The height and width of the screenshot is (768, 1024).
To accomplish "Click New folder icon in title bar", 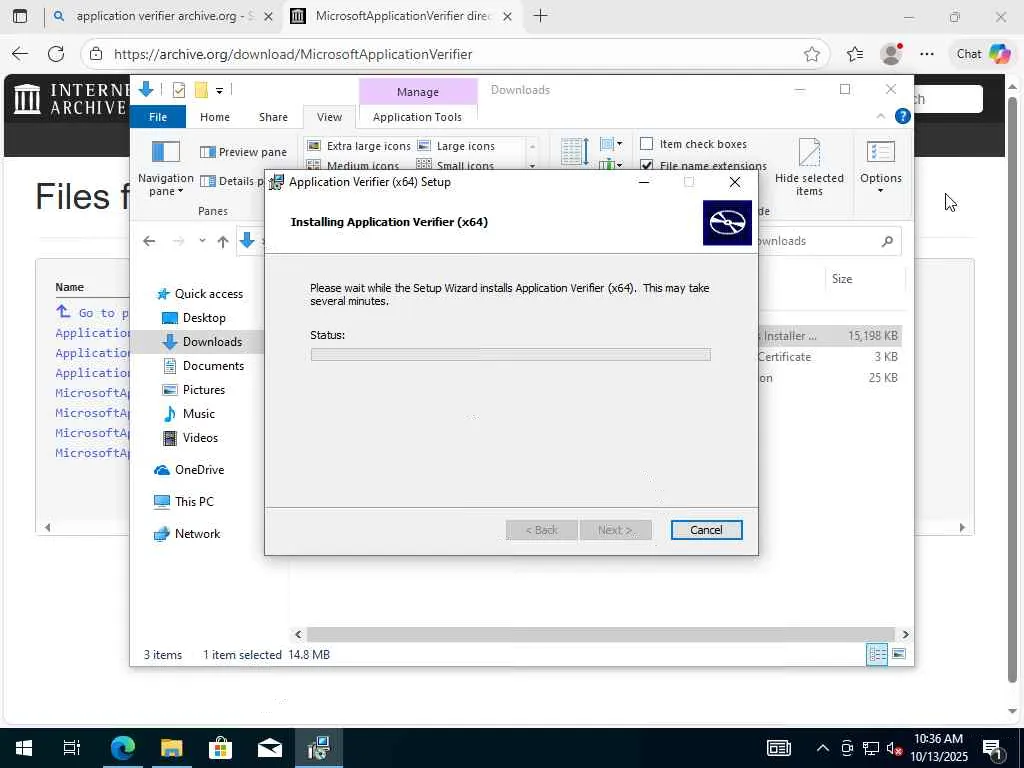I will [201, 90].
